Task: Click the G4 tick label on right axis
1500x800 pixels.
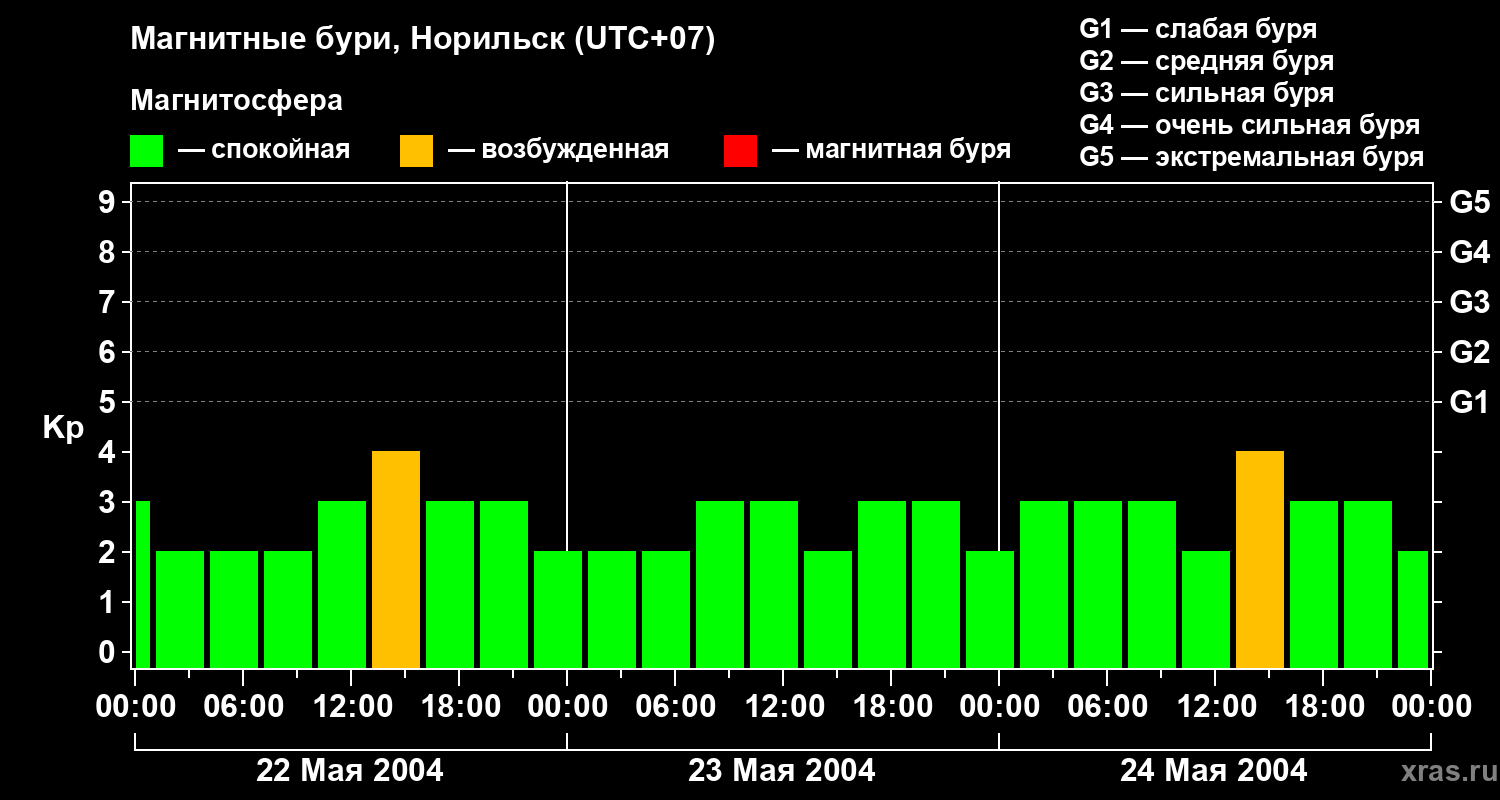Action: [1470, 253]
